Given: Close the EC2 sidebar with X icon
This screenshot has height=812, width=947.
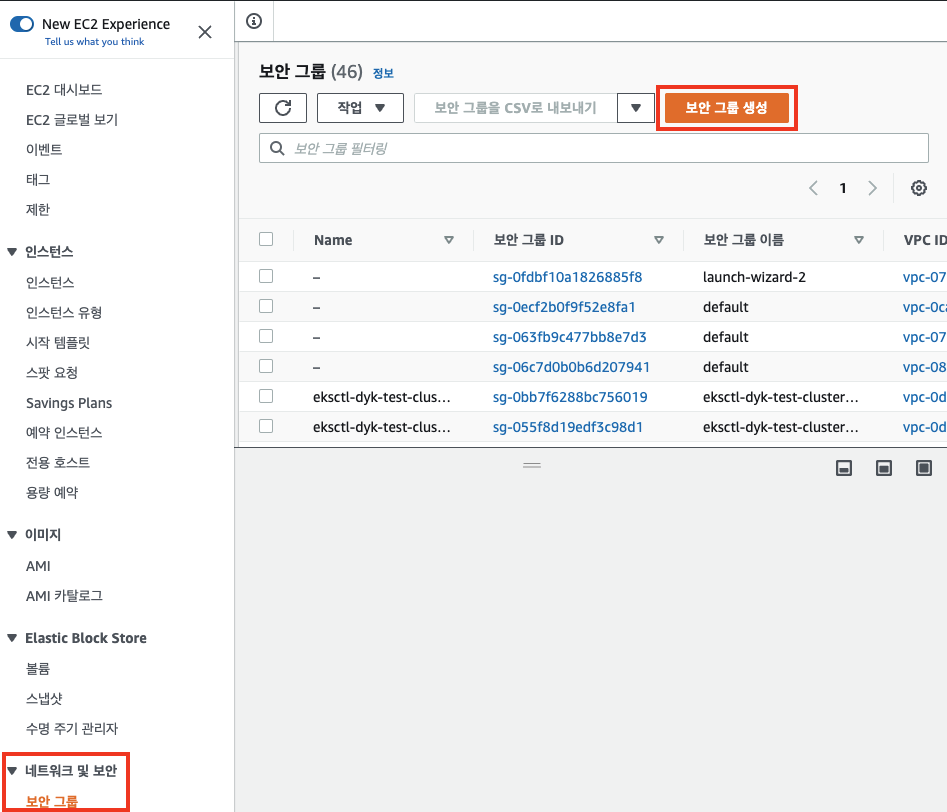Looking at the screenshot, I should click(205, 32).
